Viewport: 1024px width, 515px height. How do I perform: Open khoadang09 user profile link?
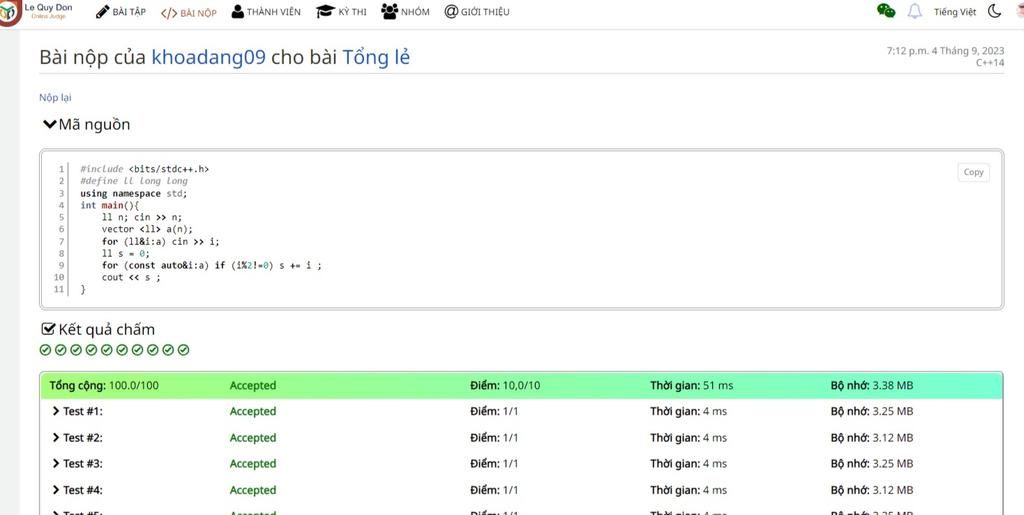click(x=208, y=57)
